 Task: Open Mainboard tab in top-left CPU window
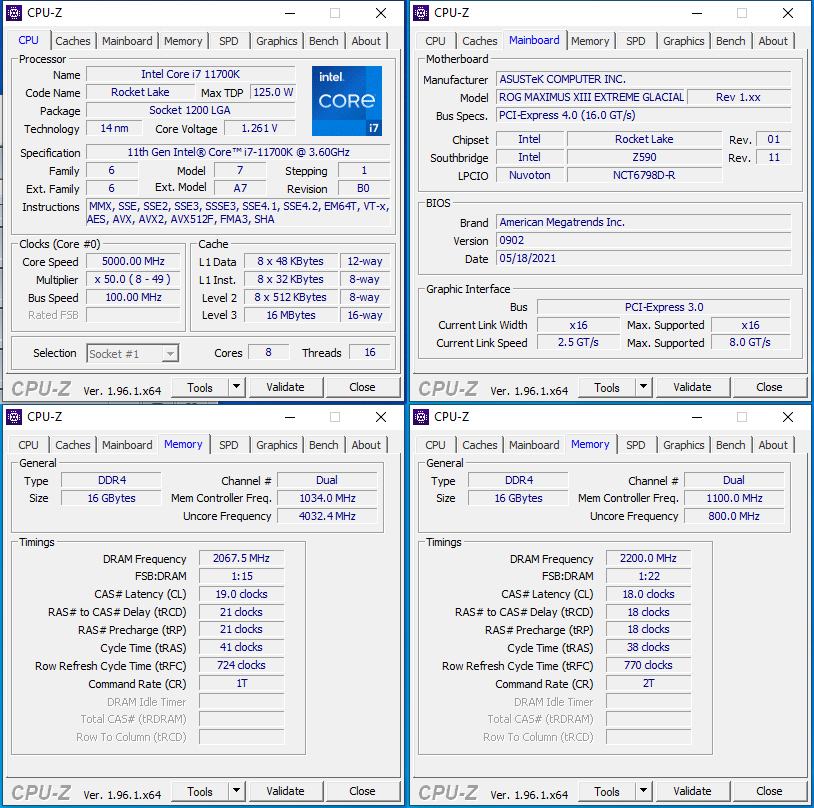point(127,41)
